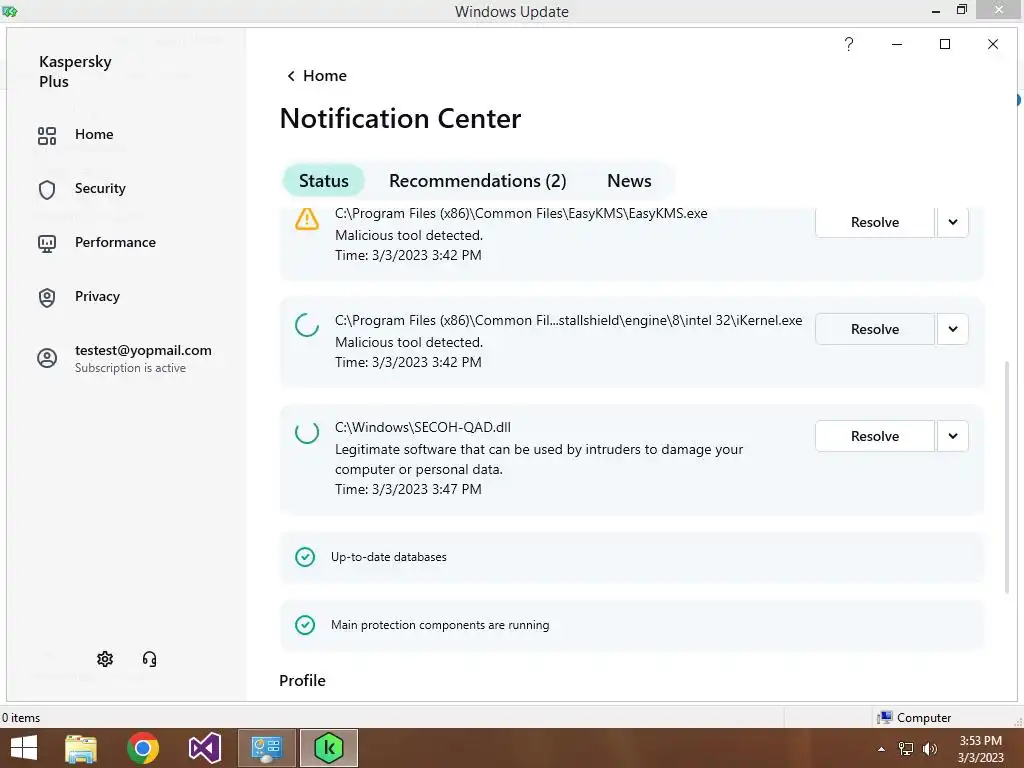Click the C:\Windows\SECOH-QAD.dll path text
Screen dimensions: 1024x768
tap(423, 428)
